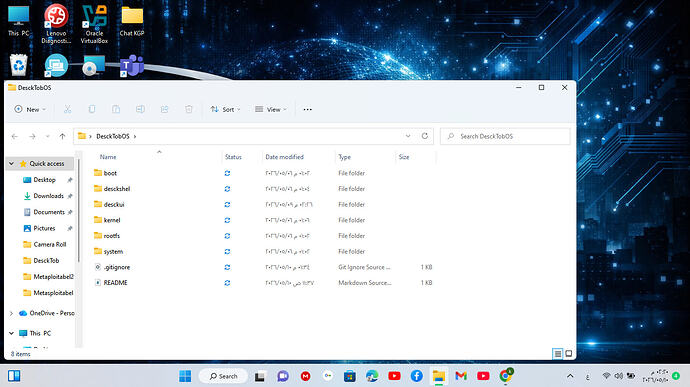The width and height of the screenshot is (690, 387).
Task: Open Gmail from the taskbar
Action: click(x=461, y=376)
